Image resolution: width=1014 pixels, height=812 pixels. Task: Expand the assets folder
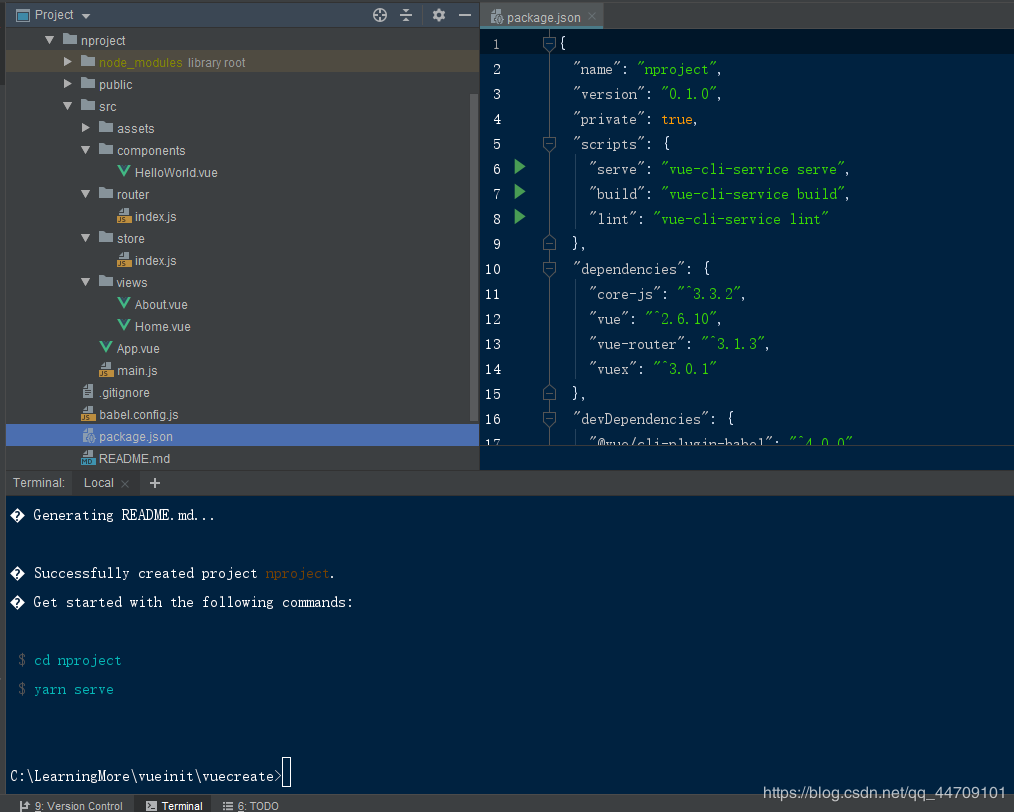85,128
